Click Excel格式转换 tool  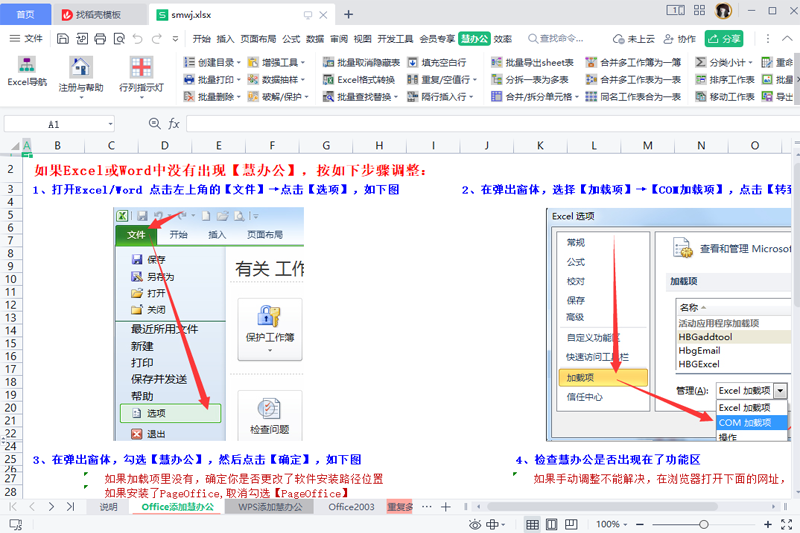(359, 80)
